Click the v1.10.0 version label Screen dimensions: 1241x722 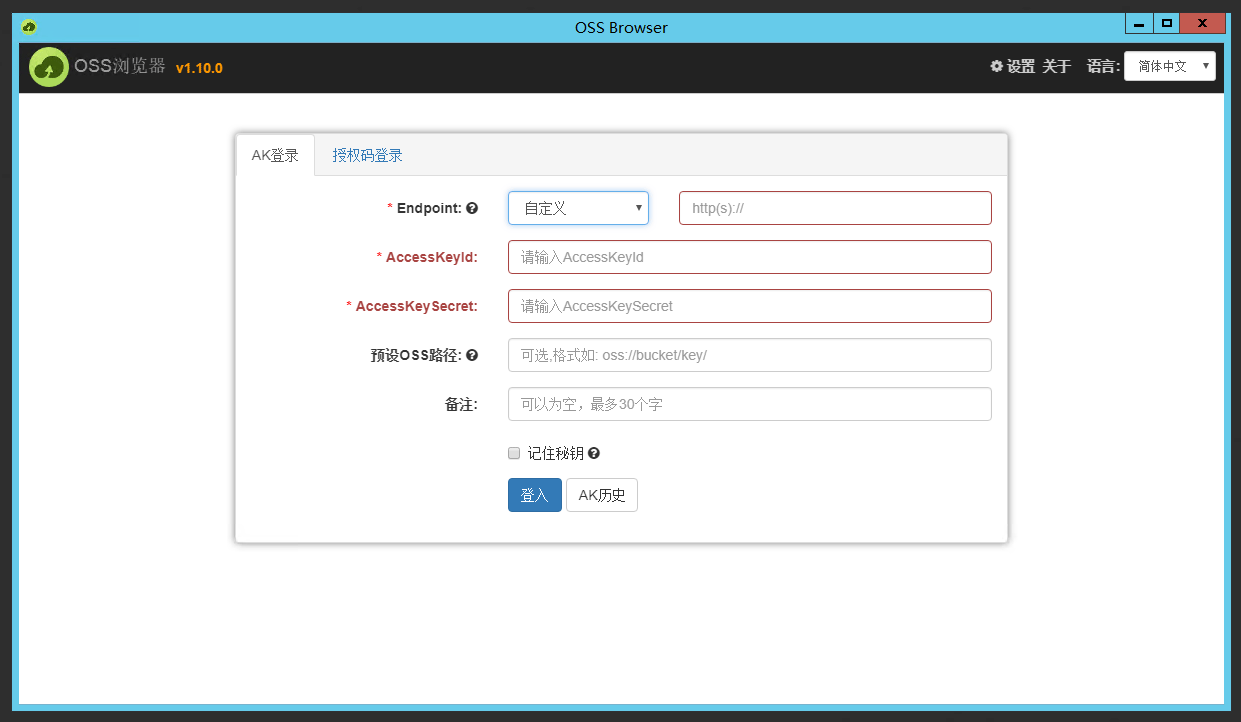pyautogui.click(x=199, y=68)
